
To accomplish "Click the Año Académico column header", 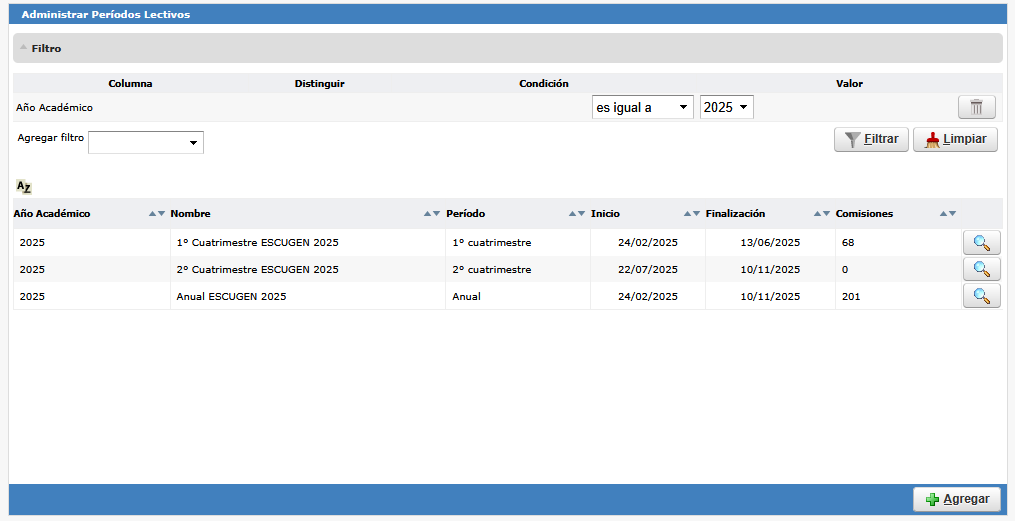I will click(x=52, y=214).
